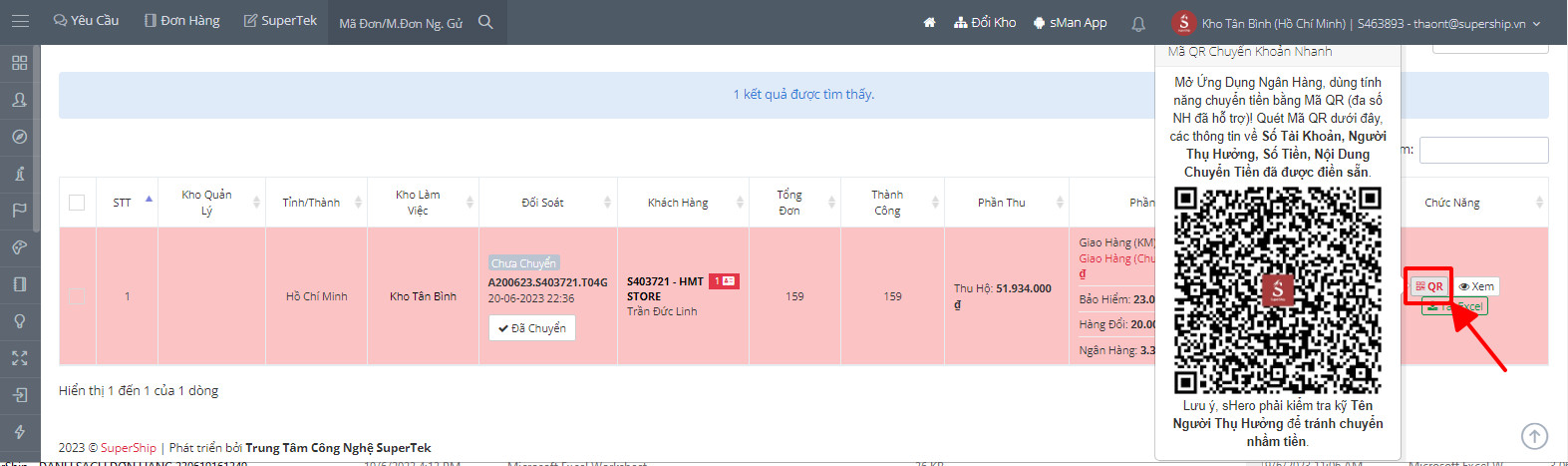Open the light bulb icon in the sidebar
The image size is (1568, 466).
[19, 321]
